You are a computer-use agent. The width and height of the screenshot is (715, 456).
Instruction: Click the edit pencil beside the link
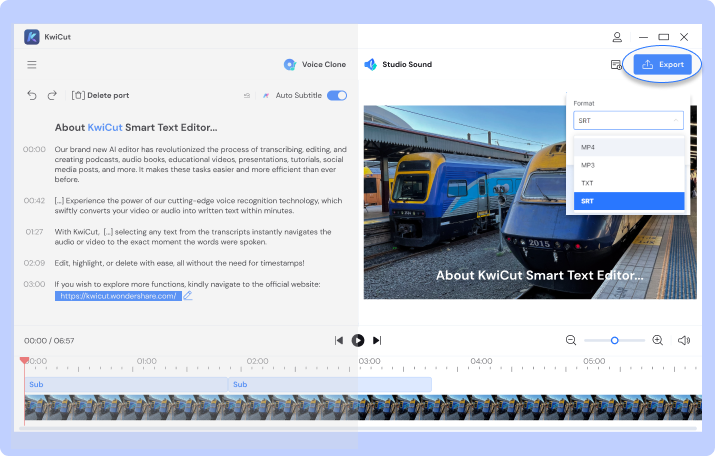pos(188,295)
